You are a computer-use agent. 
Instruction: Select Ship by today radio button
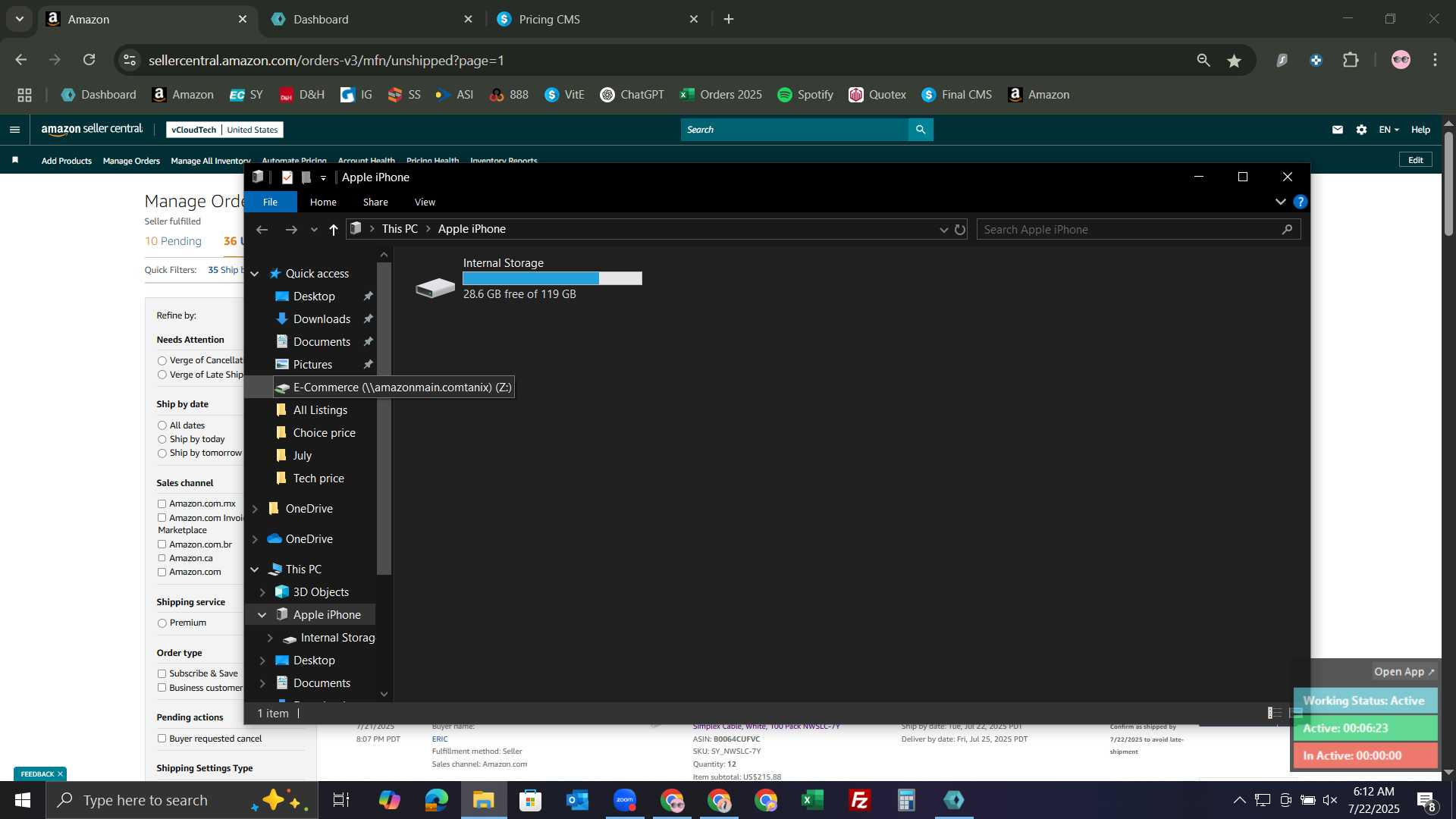tap(162, 440)
